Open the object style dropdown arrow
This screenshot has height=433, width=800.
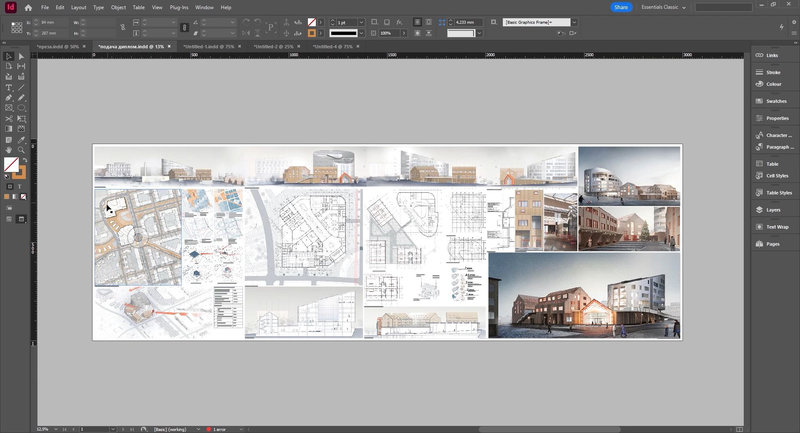click(x=574, y=22)
